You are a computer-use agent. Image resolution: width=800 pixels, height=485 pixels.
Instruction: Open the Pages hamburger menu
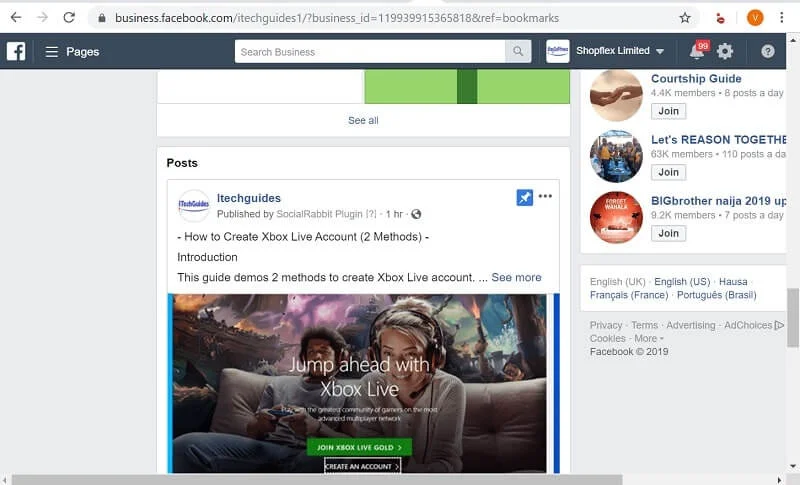tap(52, 52)
